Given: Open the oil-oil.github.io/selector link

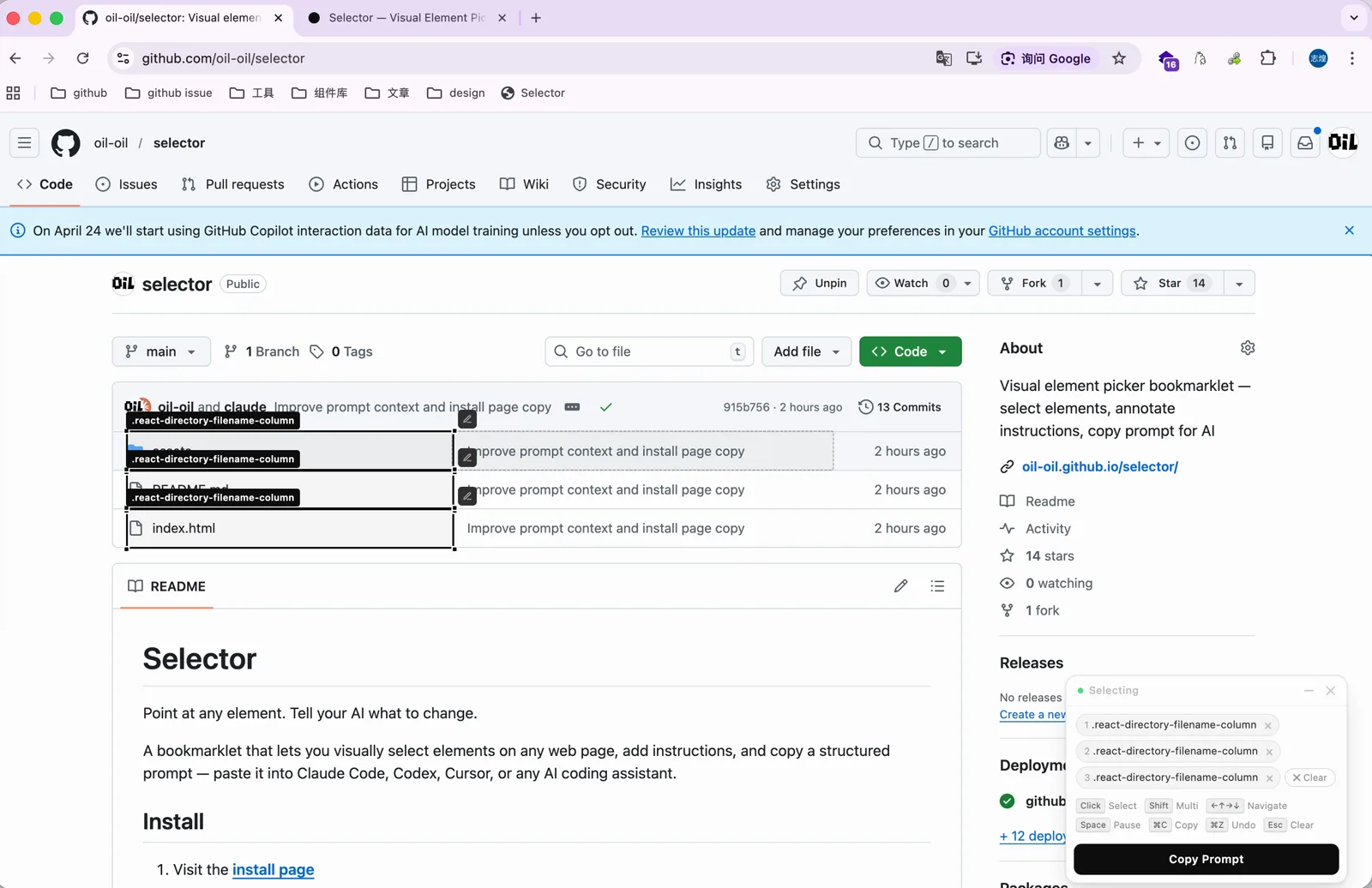Looking at the screenshot, I should pyautogui.click(x=1100, y=466).
